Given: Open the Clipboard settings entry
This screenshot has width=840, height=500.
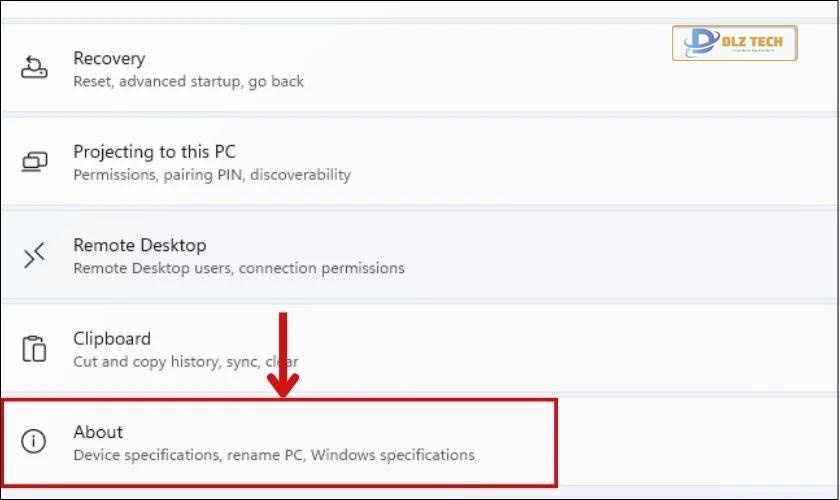Looking at the screenshot, I should (112, 338).
